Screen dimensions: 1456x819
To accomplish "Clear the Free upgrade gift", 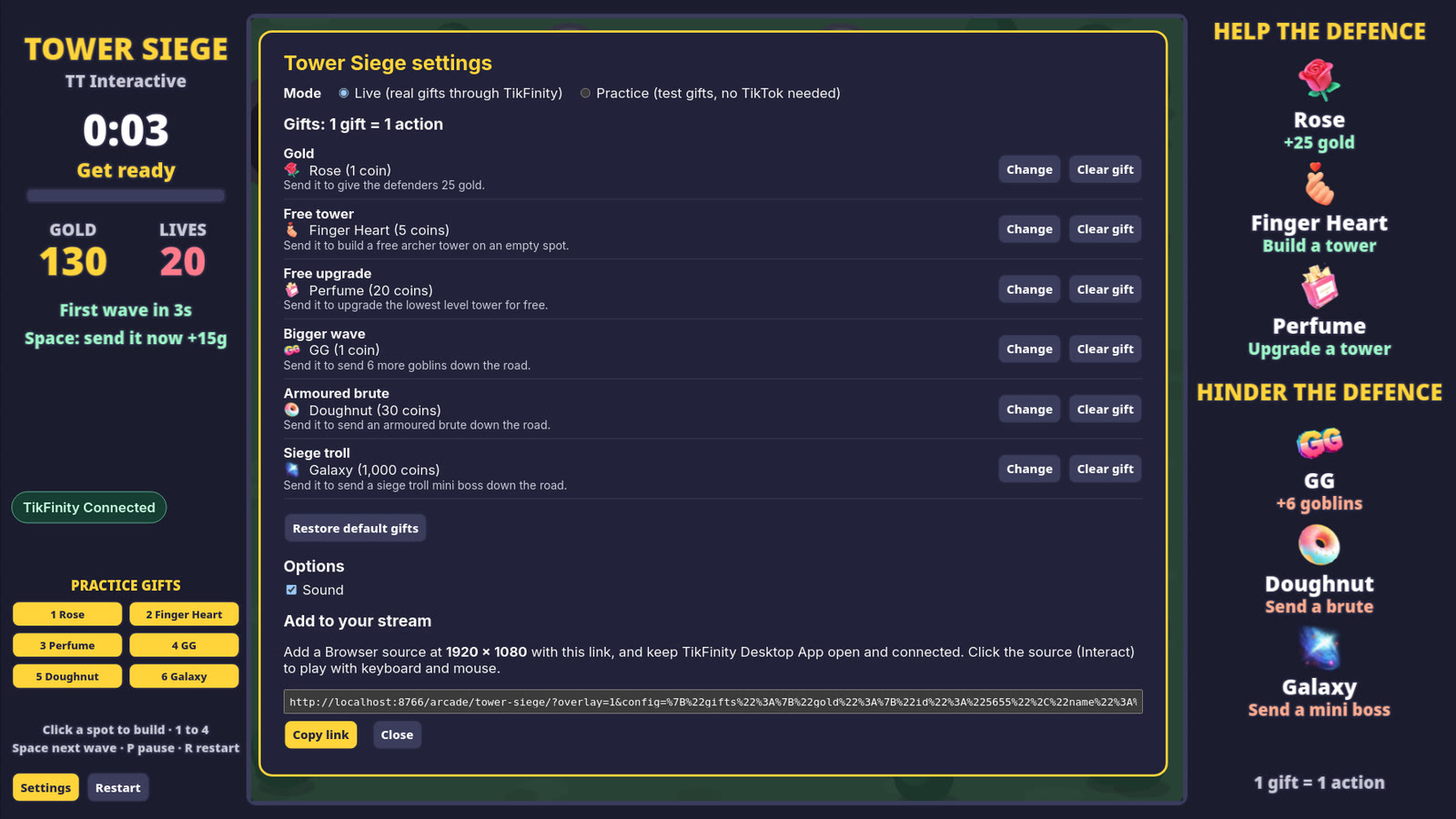I will [1105, 289].
